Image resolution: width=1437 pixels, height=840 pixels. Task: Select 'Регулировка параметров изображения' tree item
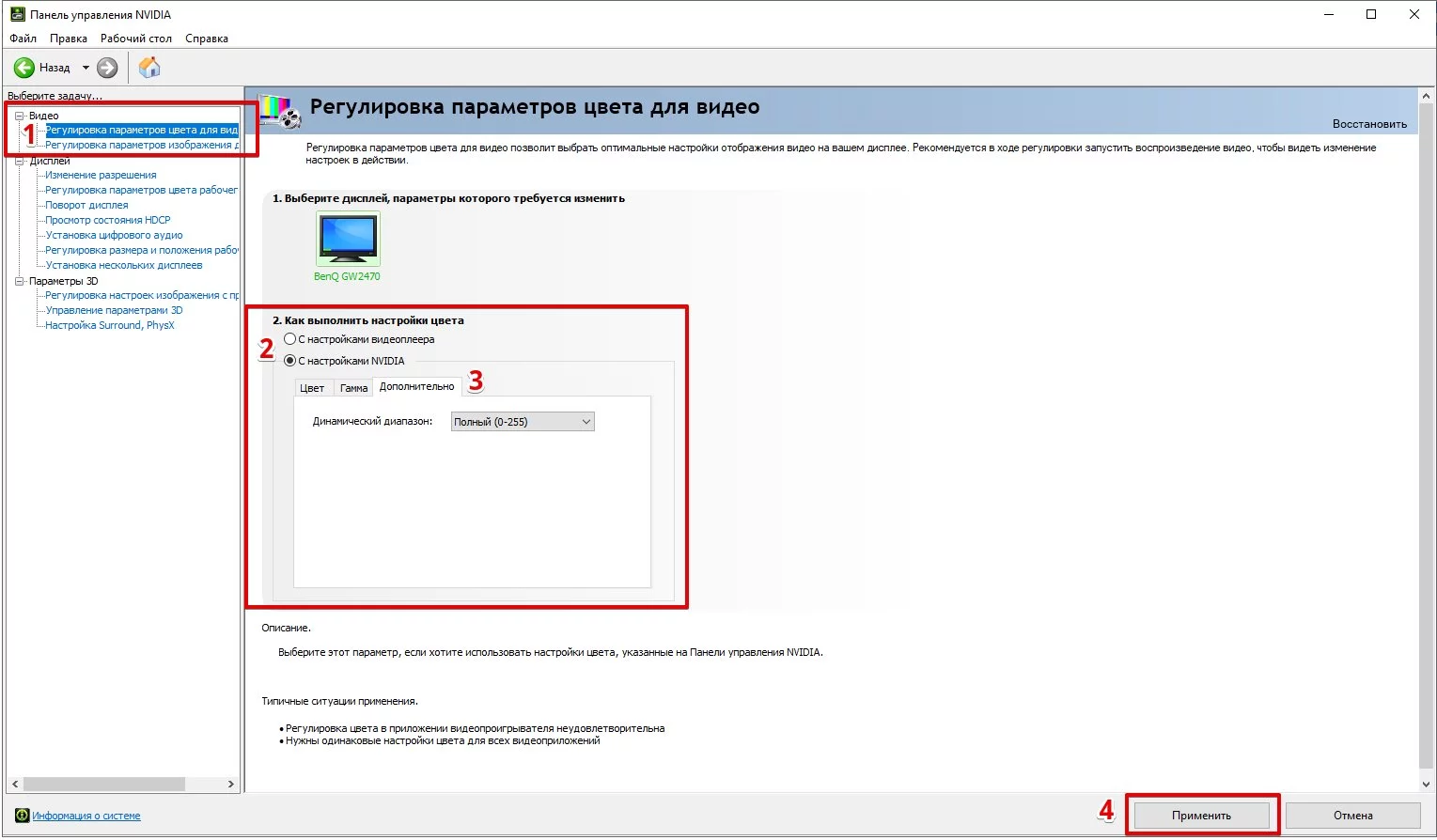click(142, 145)
